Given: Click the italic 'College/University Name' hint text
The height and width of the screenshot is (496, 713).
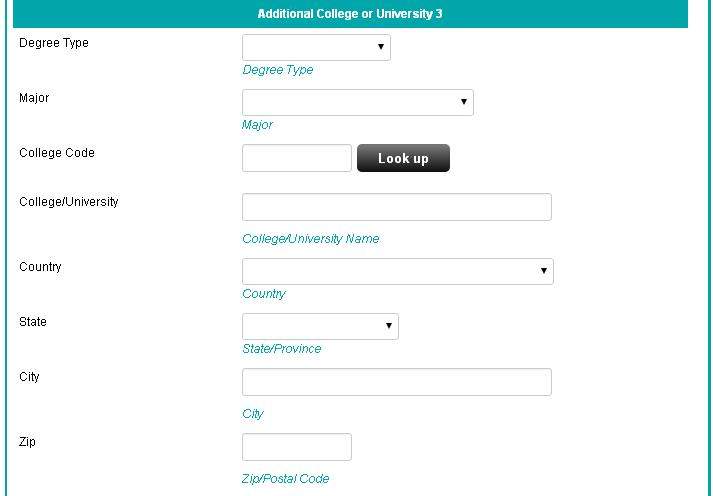Looking at the screenshot, I should [x=310, y=239].
